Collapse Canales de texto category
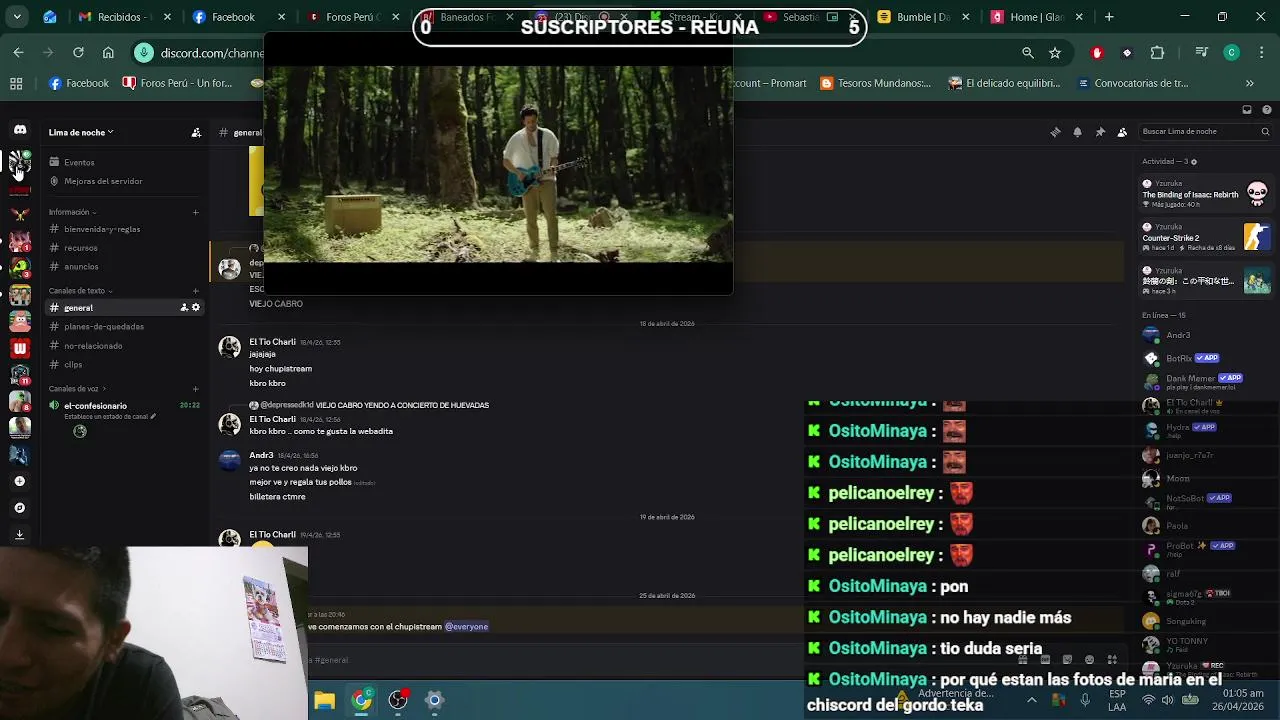This screenshot has height=720, width=1280. pyautogui.click(x=80, y=291)
